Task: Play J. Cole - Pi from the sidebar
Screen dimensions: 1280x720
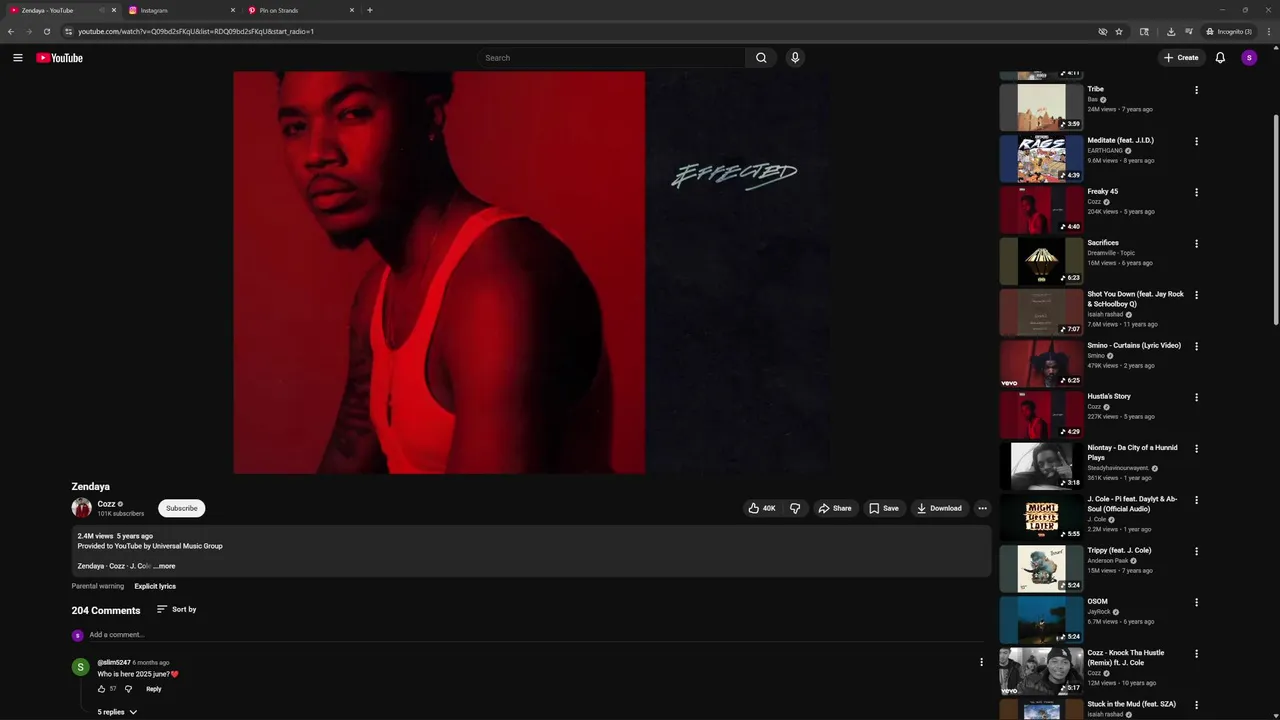Action: pos(1041,517)
